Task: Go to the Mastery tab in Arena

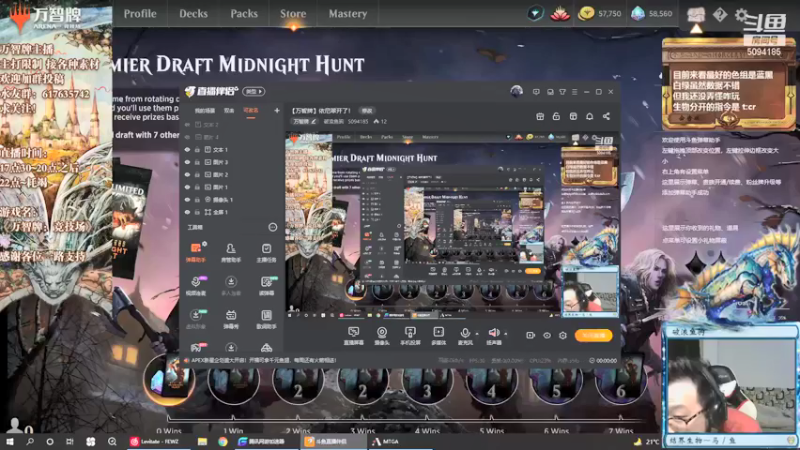Action: pos(347,14)
